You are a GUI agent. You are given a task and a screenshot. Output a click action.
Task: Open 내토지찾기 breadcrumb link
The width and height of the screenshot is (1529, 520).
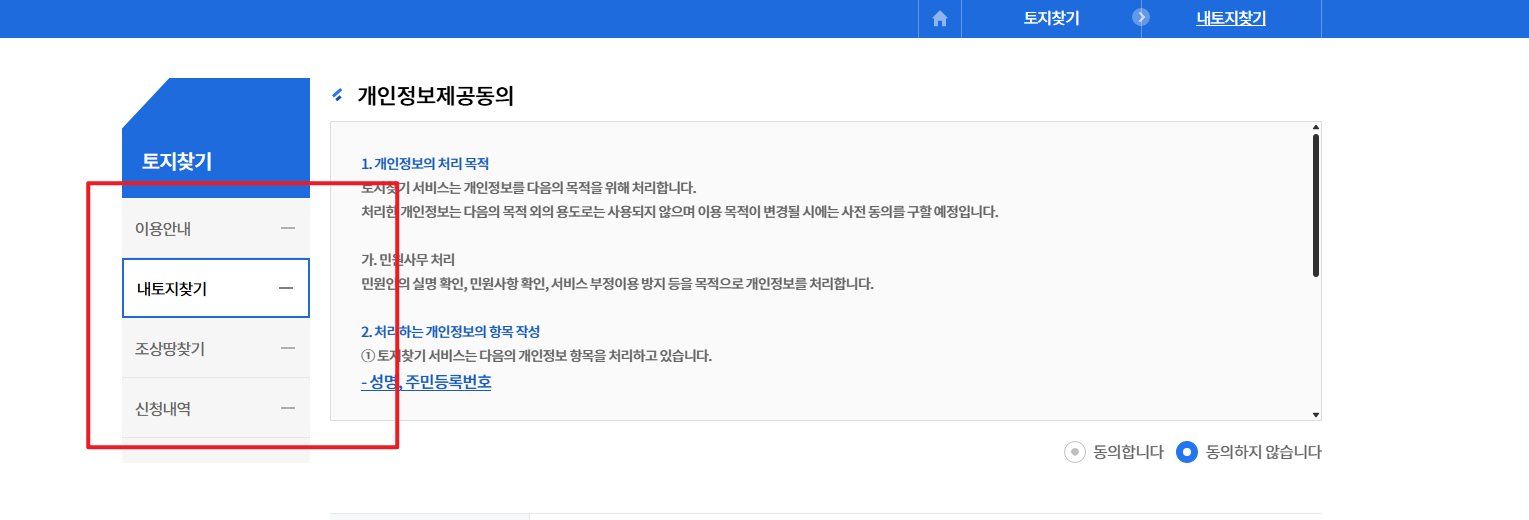point(1231,18)
